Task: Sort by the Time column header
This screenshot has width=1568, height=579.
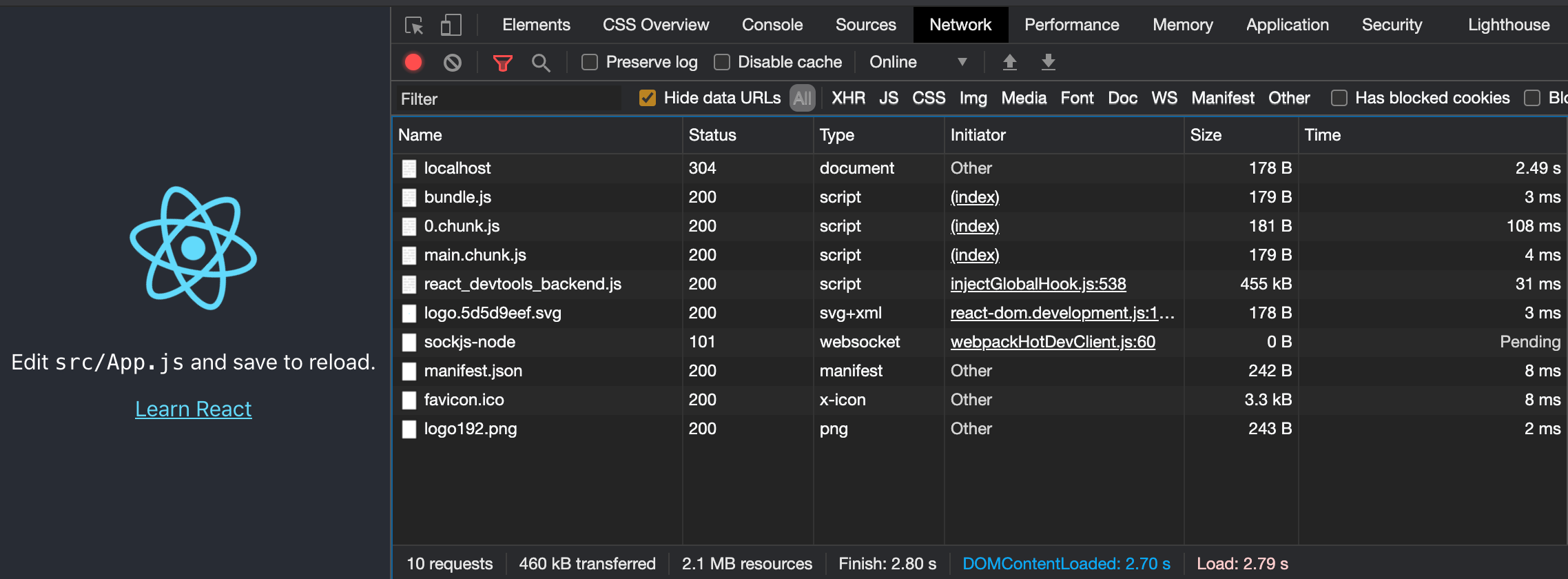Action: tap(1432, 135)
